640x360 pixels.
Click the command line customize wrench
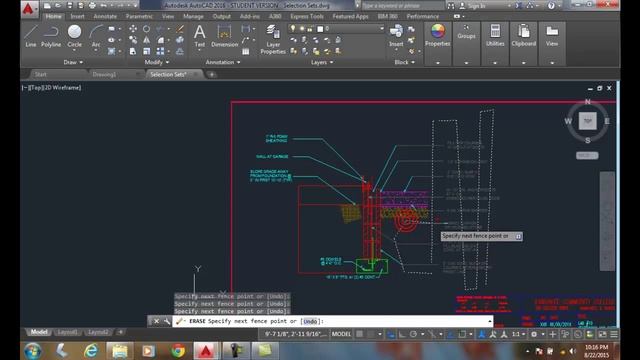[x=167, y=321]
